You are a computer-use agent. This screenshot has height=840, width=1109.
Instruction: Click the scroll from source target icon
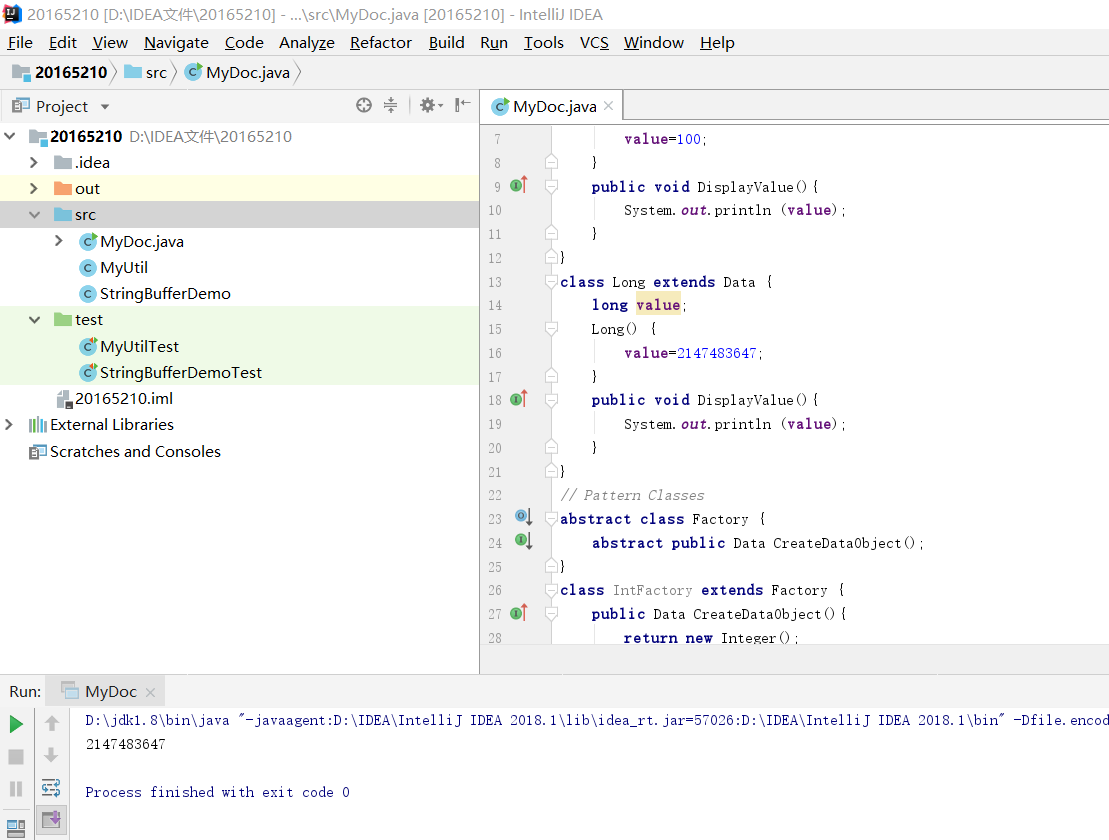(364, 105)
